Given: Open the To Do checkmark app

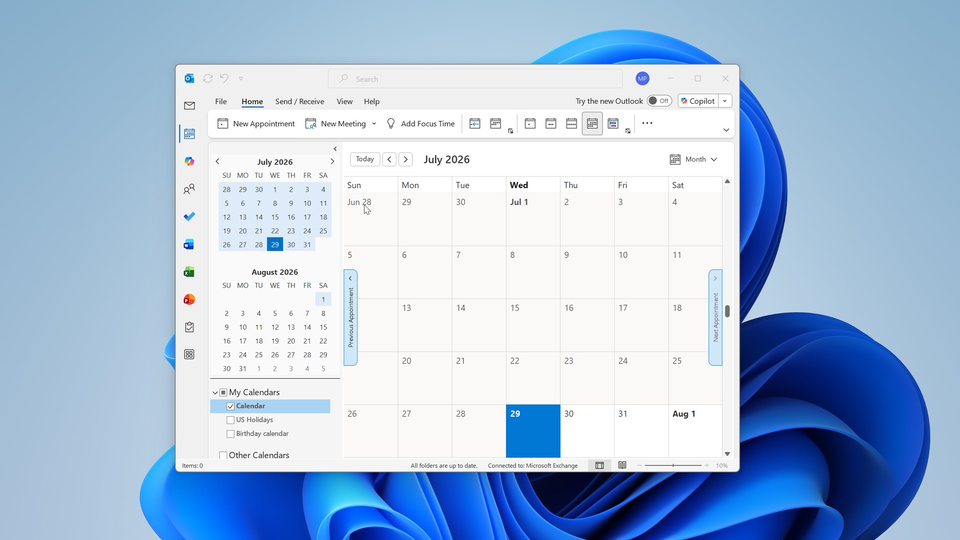Looking at the screenshot, I should pos(189,216).
